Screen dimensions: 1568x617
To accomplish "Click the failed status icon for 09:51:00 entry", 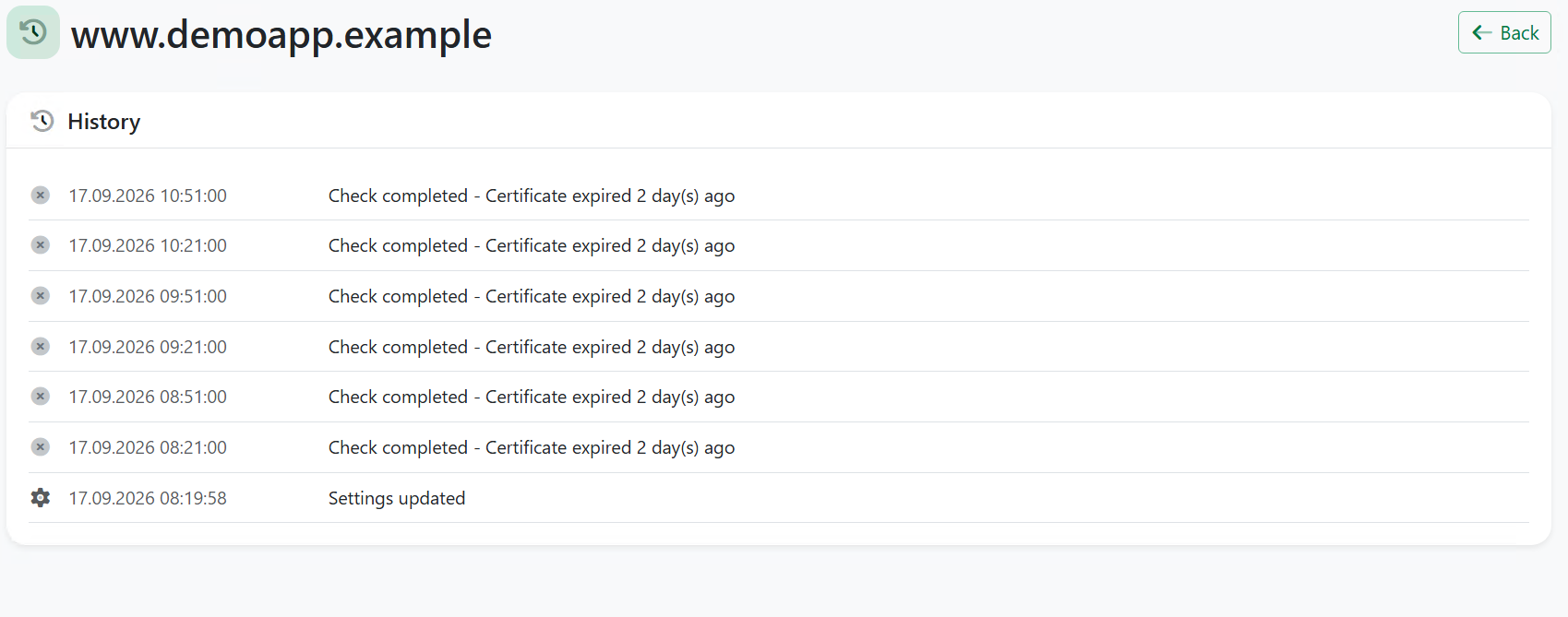I will 41,295.
